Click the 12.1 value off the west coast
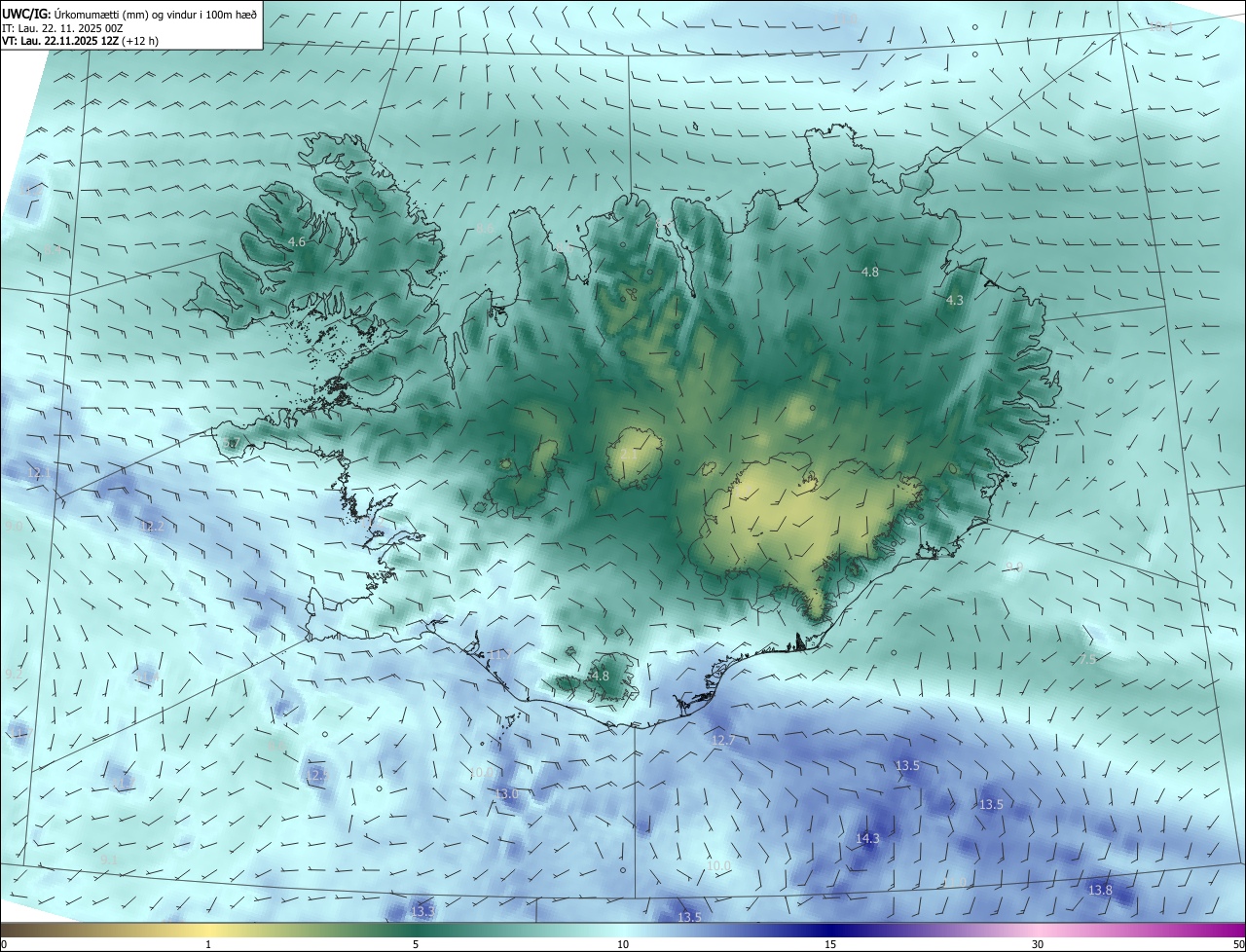This screenshot has height=952, width=1246. pyautogui.click(x=39, y=473)
